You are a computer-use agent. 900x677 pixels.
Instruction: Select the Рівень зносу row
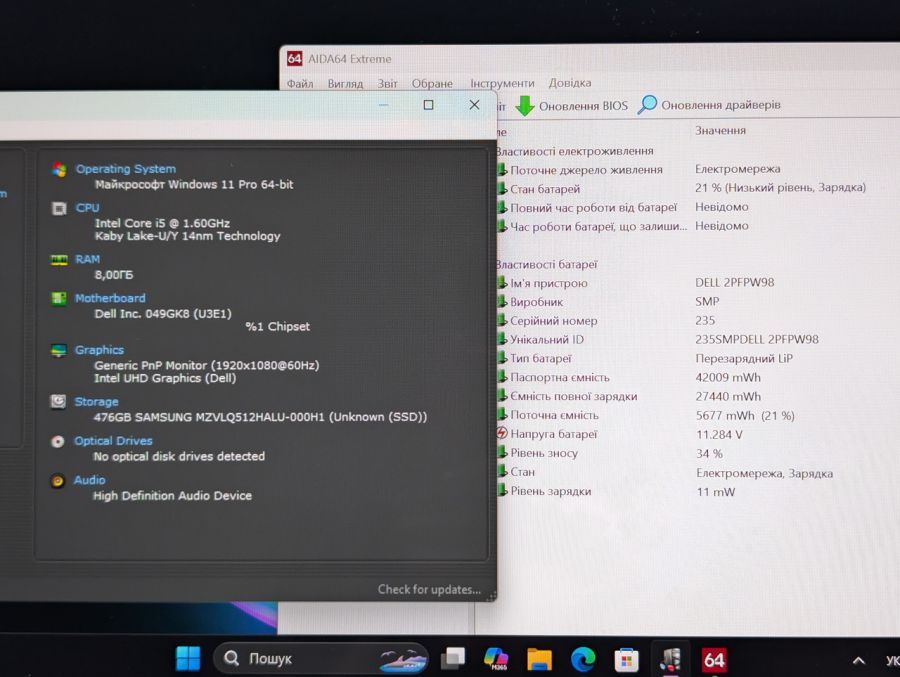click(683, 453)
